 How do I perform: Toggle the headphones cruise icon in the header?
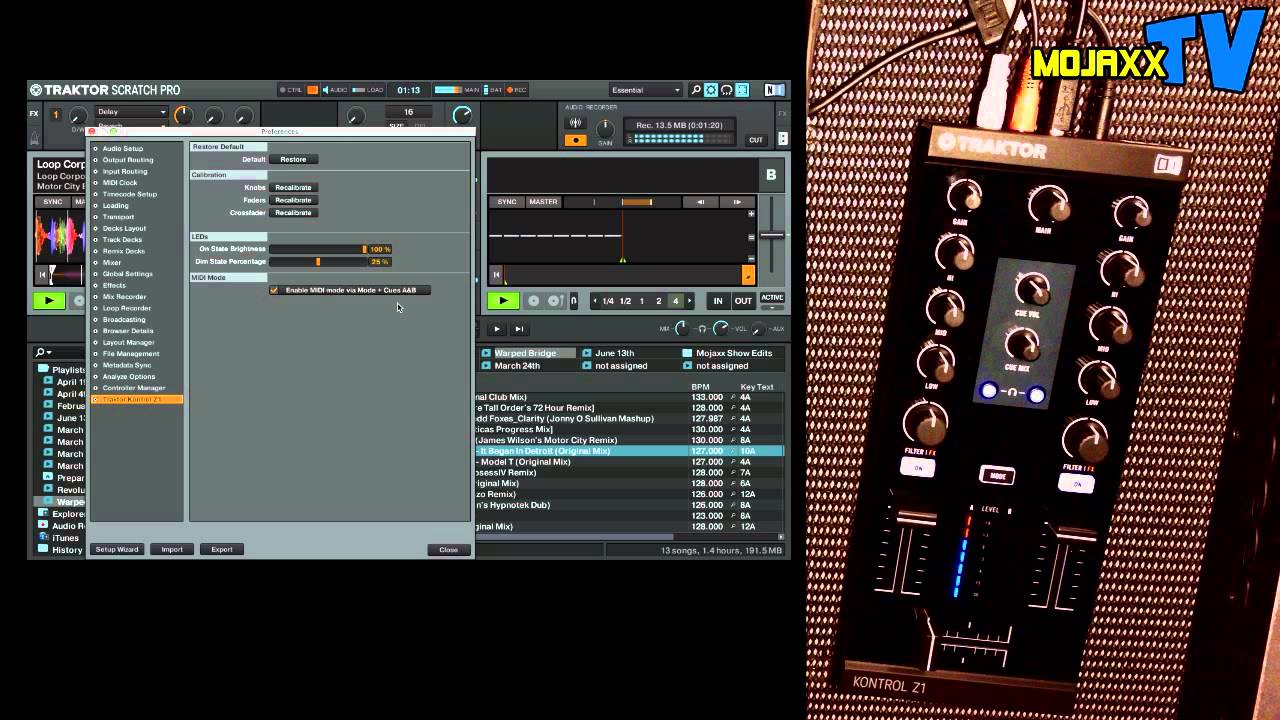[726, 90]
